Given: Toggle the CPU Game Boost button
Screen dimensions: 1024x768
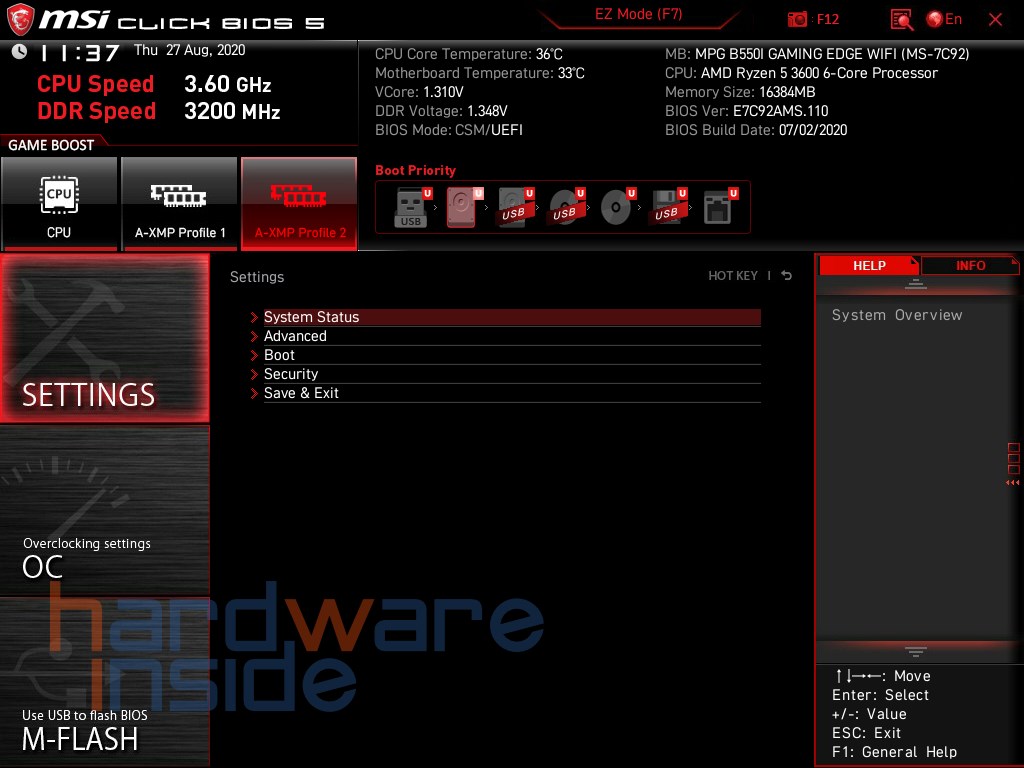Looking at the screenshot, I should click(x=59, y=203).
